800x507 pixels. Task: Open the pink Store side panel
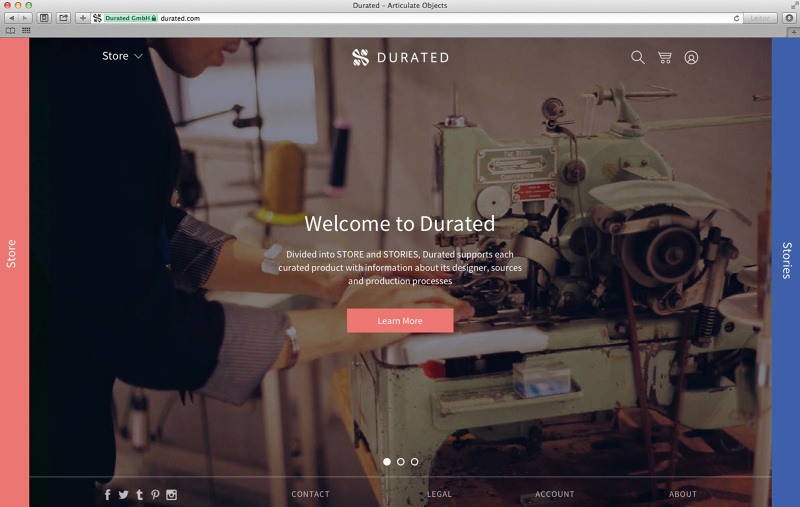[14, 253]
